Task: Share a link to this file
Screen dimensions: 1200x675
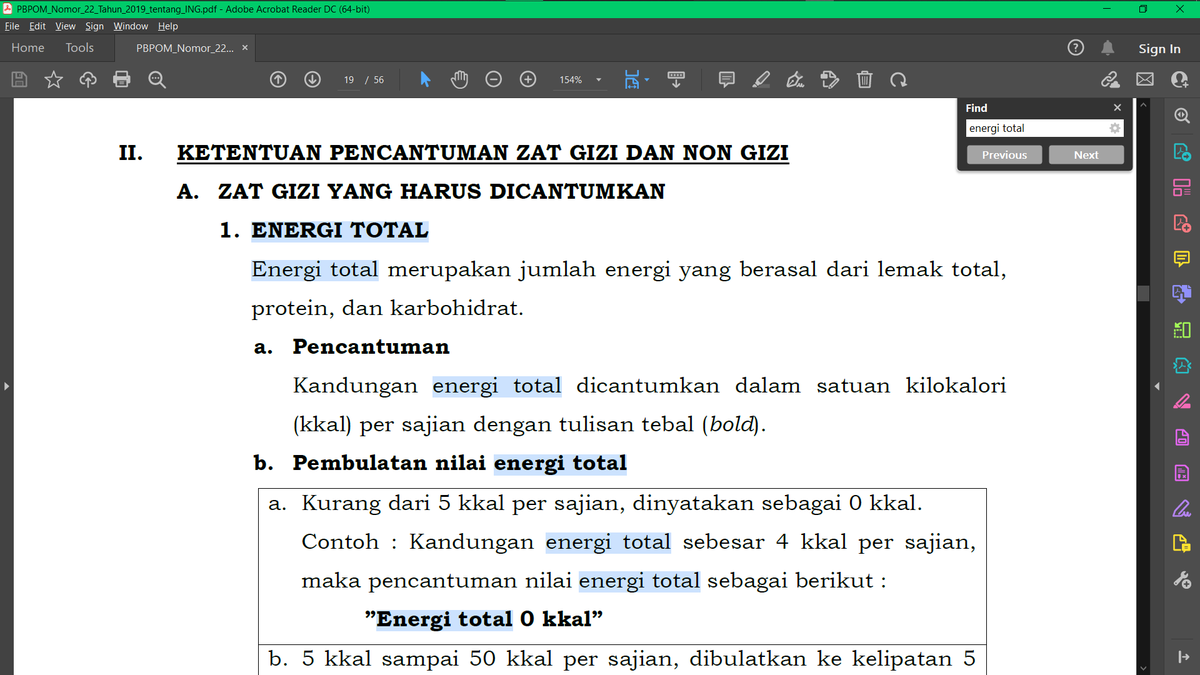Action: pos(1110,79)
